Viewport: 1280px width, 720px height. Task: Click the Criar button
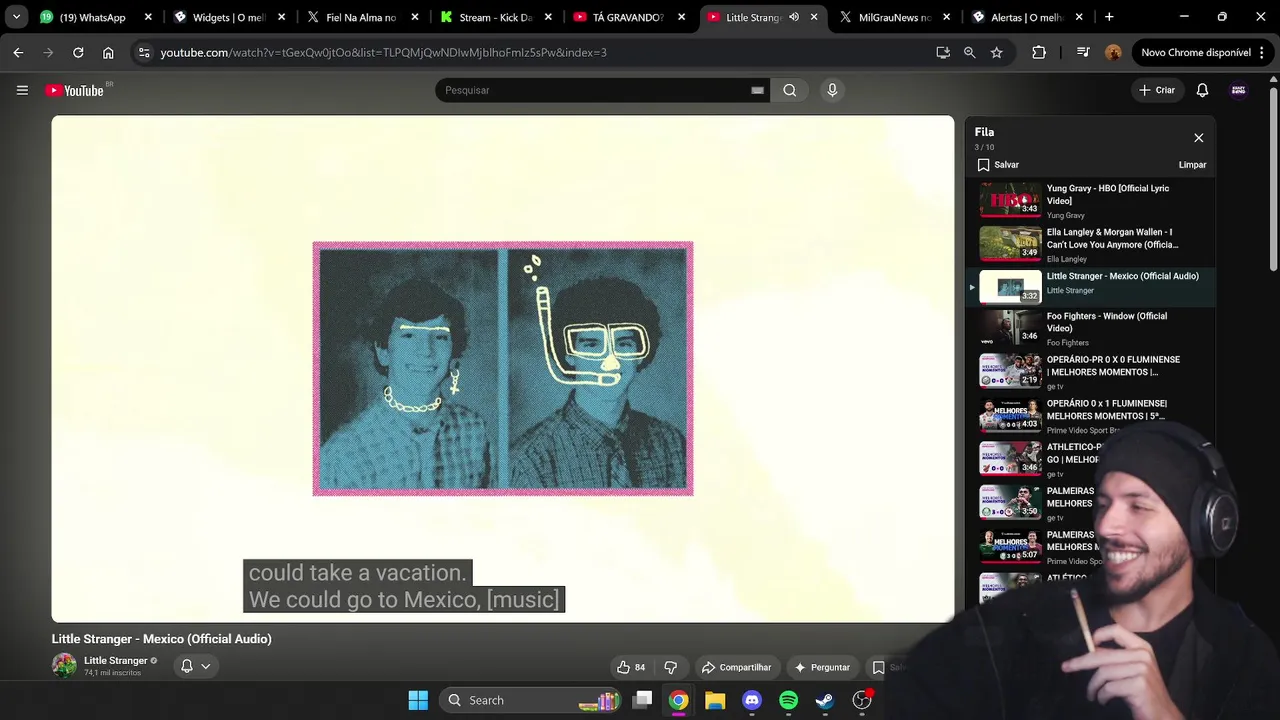click(1157, 90)
